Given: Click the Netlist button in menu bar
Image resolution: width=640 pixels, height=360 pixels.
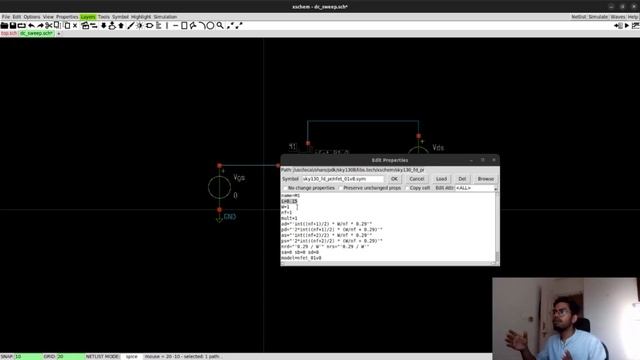Looking at the screenshot, I should point(578,17).
